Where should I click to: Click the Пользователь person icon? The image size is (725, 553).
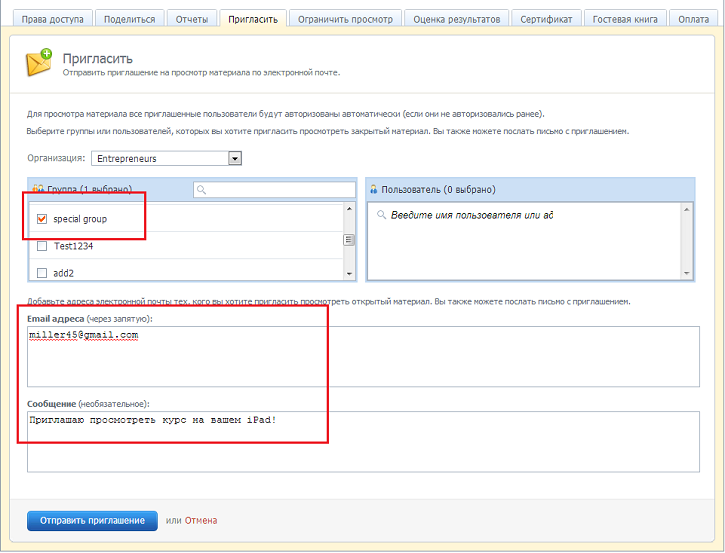374,189
